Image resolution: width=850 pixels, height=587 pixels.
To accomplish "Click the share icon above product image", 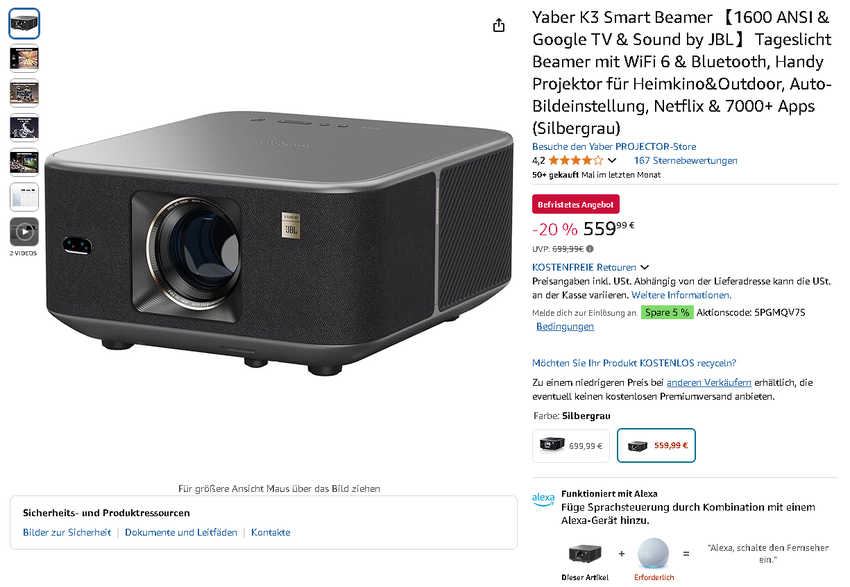I will (499, 25).
